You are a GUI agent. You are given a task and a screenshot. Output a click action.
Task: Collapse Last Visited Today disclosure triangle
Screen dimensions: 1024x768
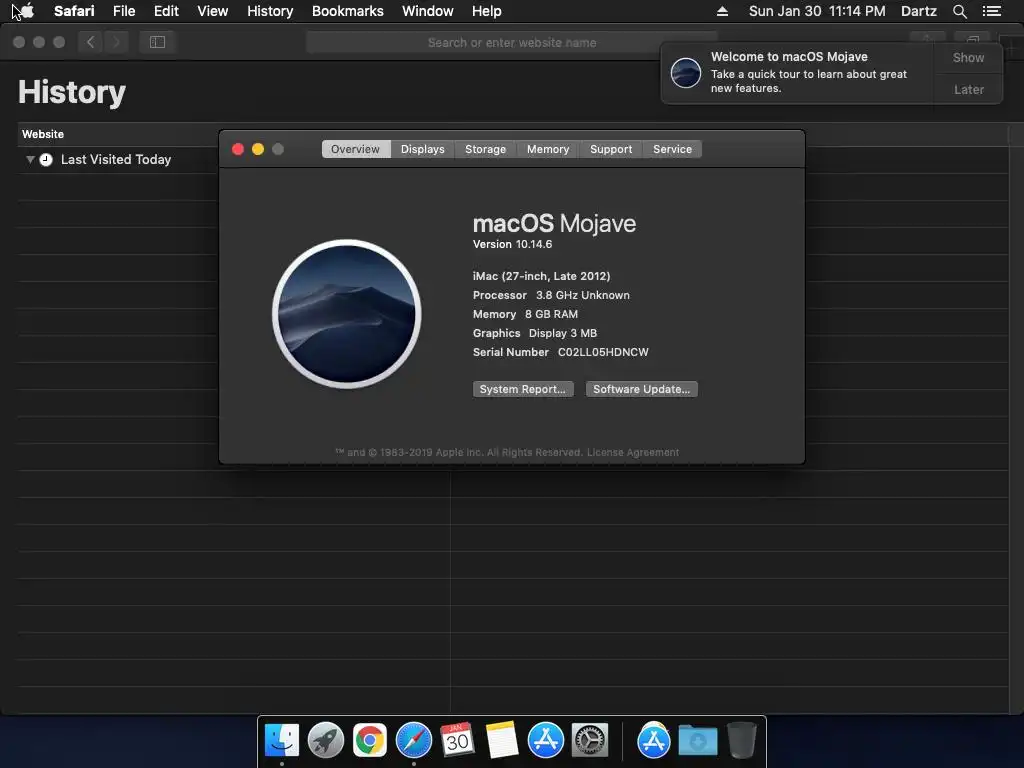30,159
